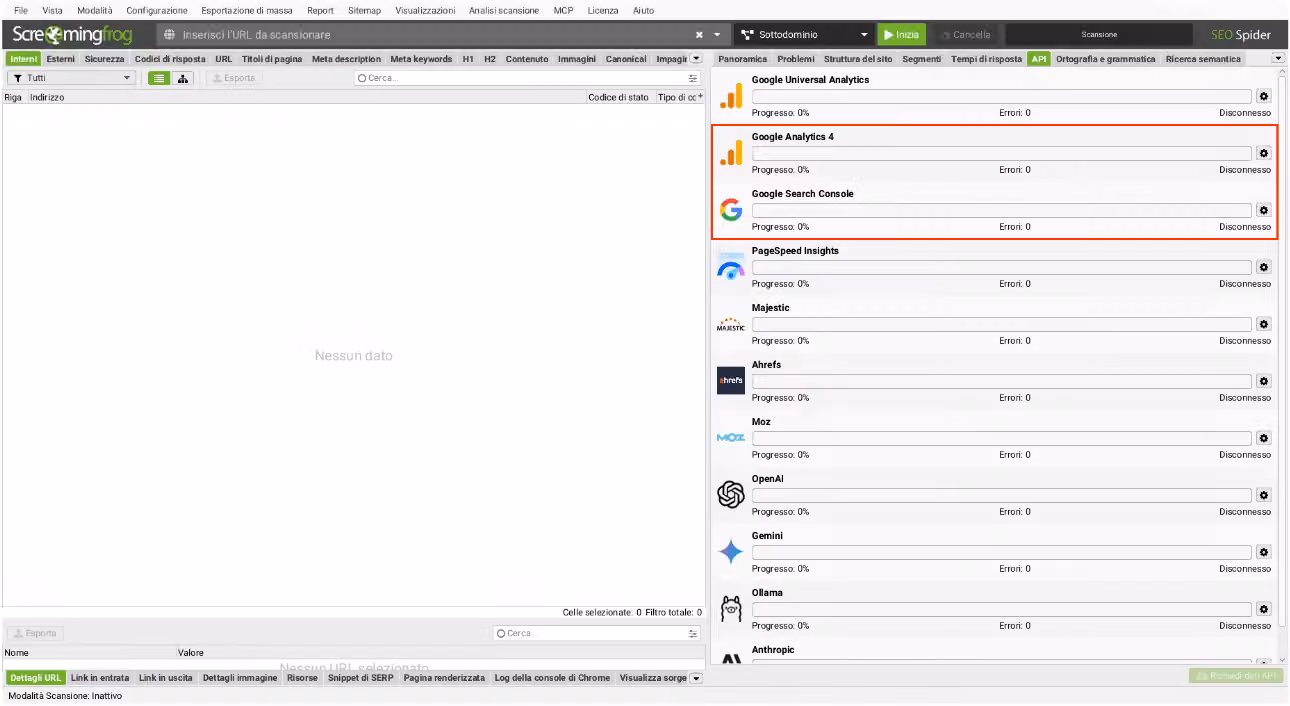Screen dimensions: 1290x706
Task: Click Richiedi dati API button
Action: 1234,676
